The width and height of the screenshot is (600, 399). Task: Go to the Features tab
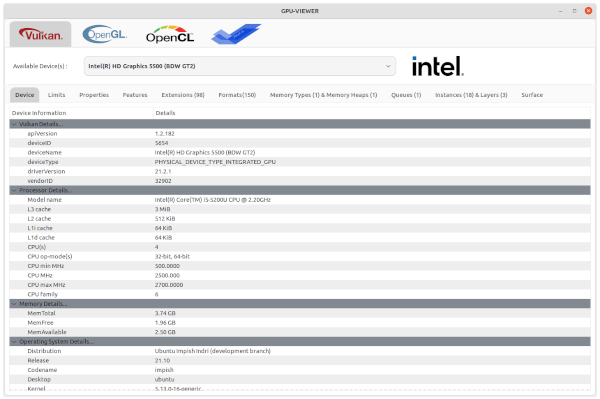click(135, 95)
